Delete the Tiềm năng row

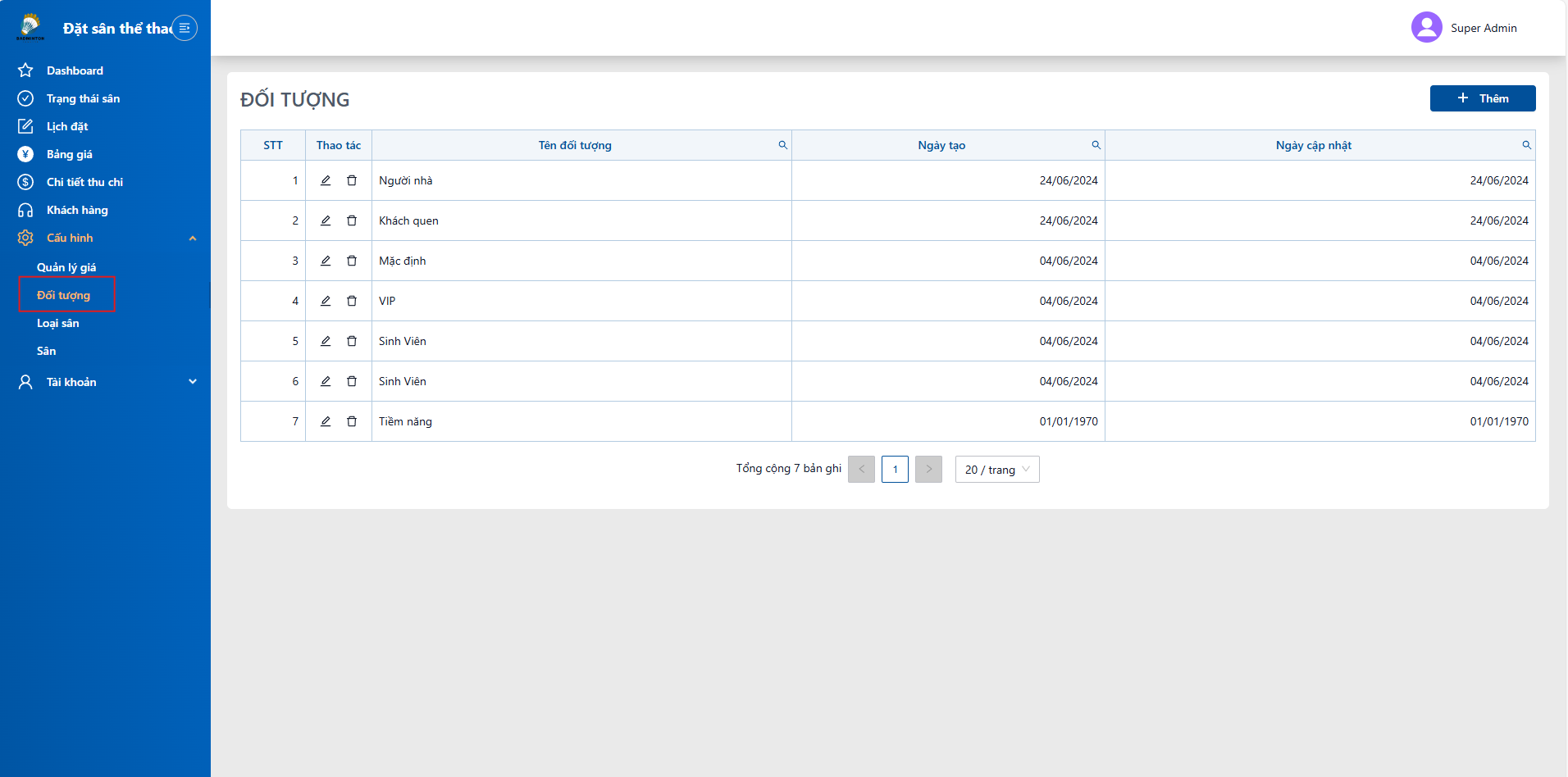(x=352, y=421)
